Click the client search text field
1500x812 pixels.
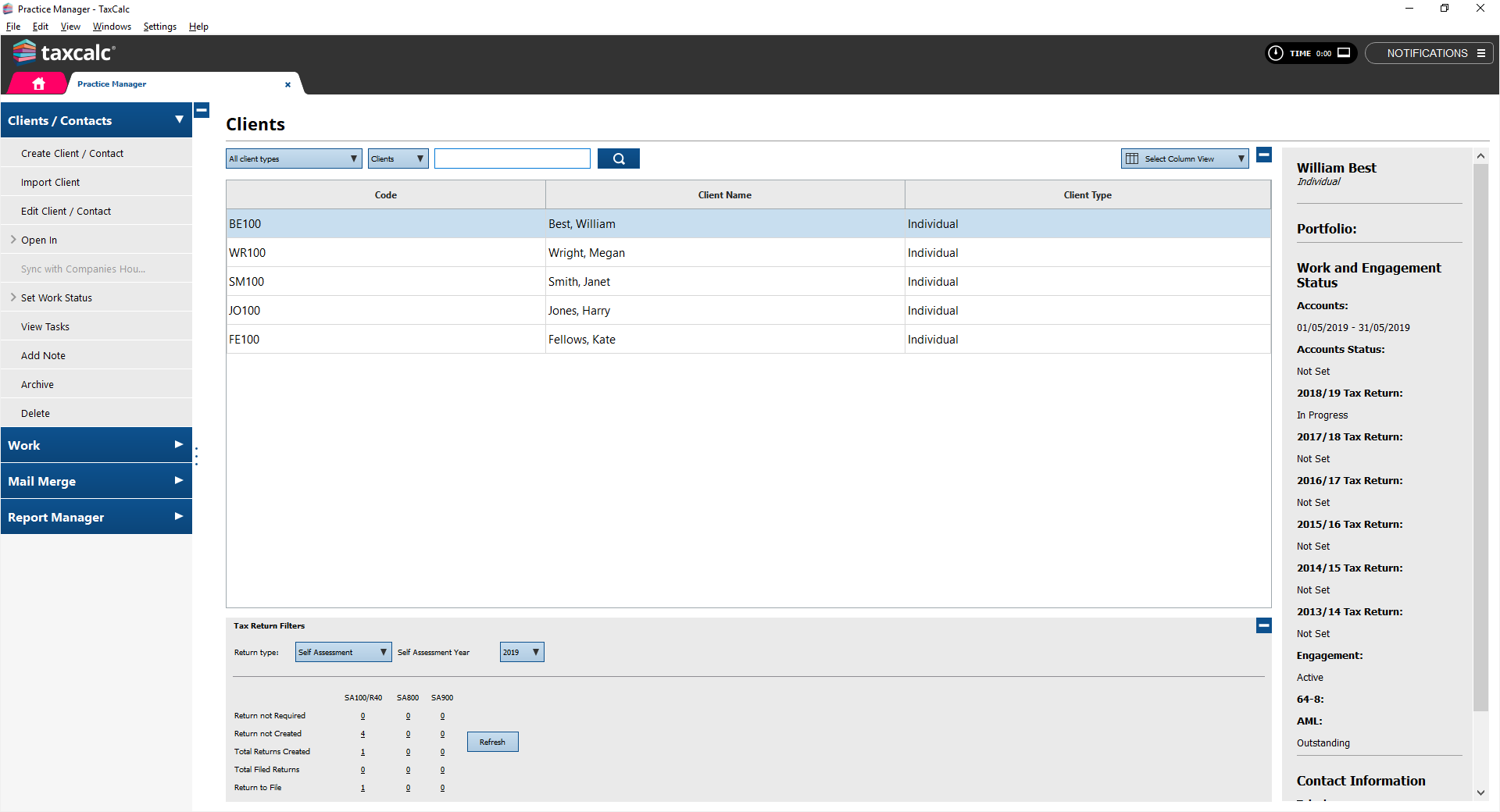512,158
